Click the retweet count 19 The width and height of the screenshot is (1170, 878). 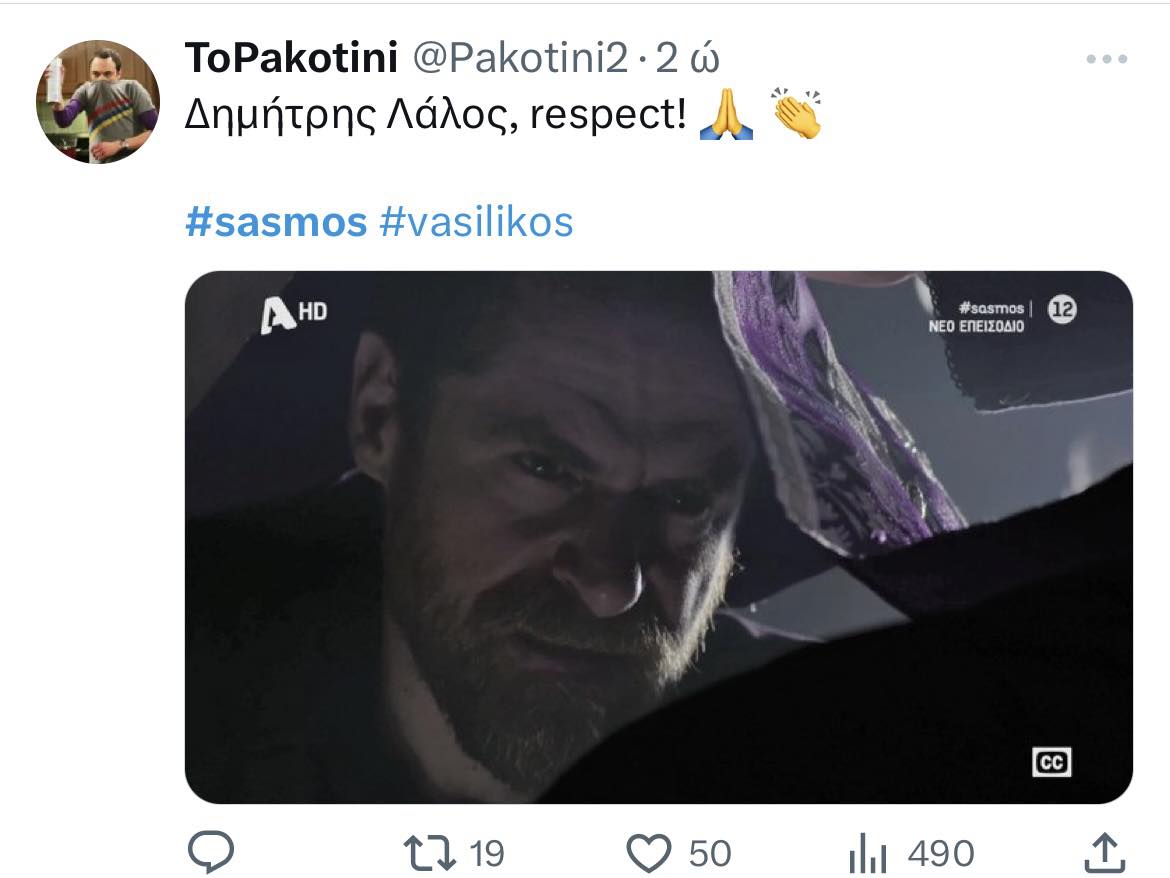[x=487, y=854]
